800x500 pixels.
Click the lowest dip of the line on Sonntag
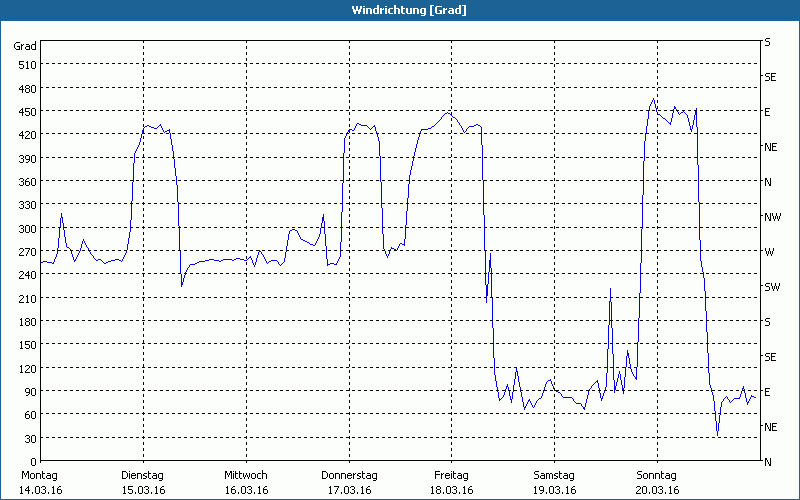(717, 435)
